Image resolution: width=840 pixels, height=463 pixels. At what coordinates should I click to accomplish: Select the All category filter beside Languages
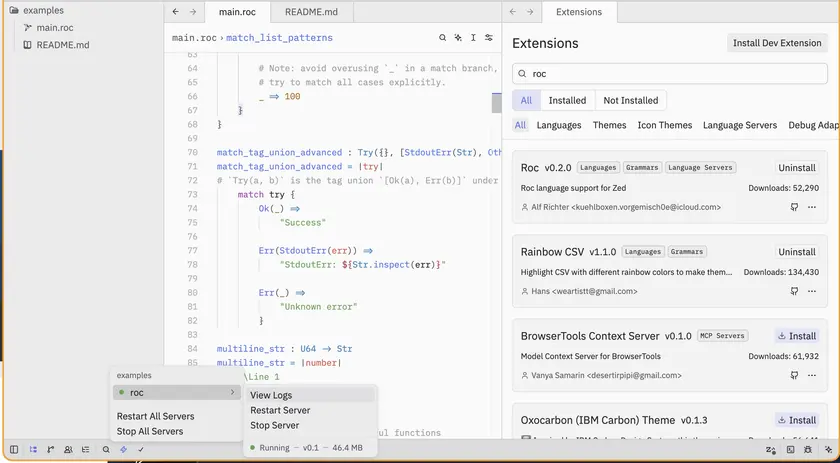[520, 125]
